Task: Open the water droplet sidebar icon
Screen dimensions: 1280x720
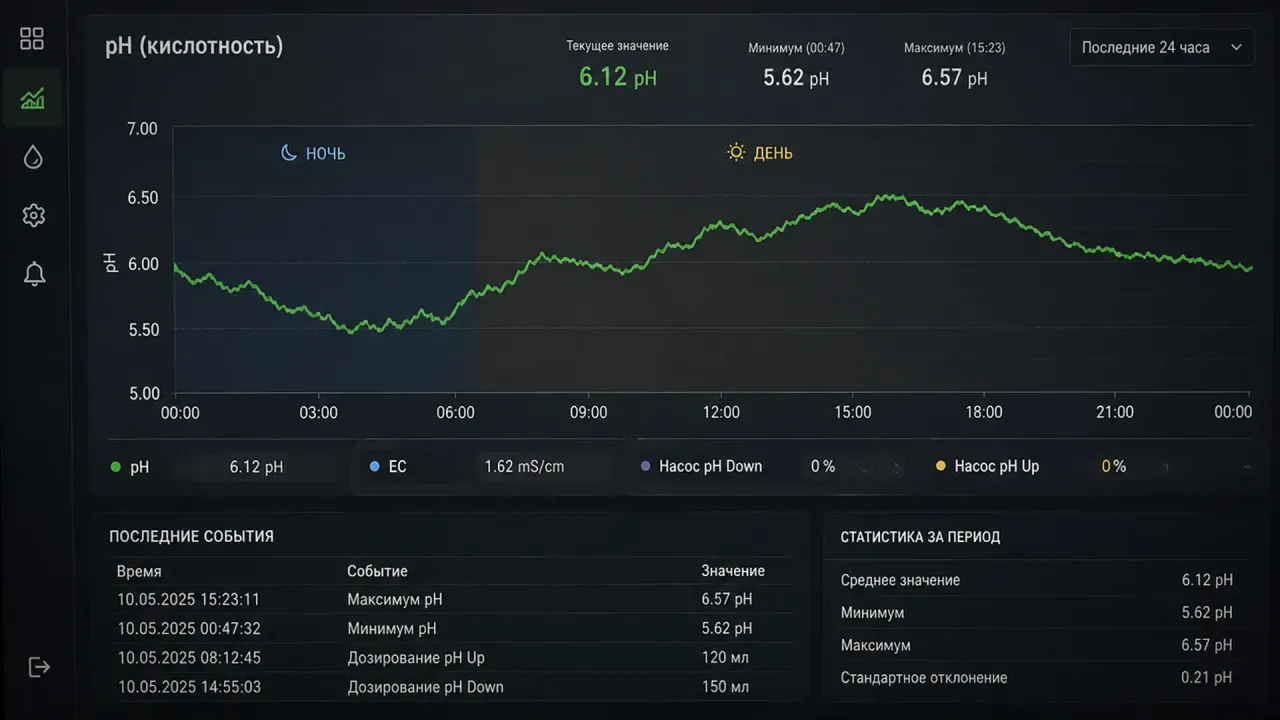Action: pos(33,157)
